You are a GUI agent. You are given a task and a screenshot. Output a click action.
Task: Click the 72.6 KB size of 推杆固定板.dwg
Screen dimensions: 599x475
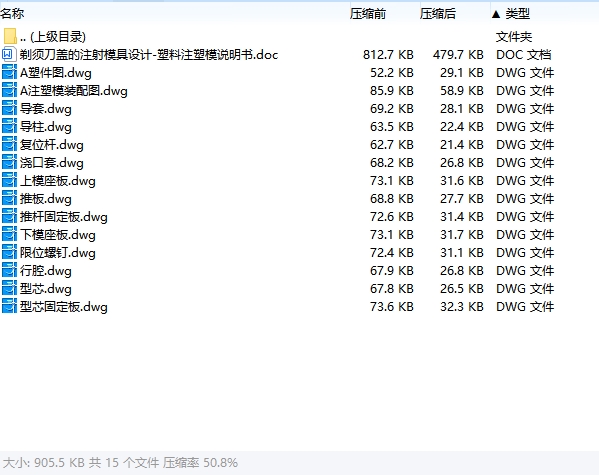(392, 217)
